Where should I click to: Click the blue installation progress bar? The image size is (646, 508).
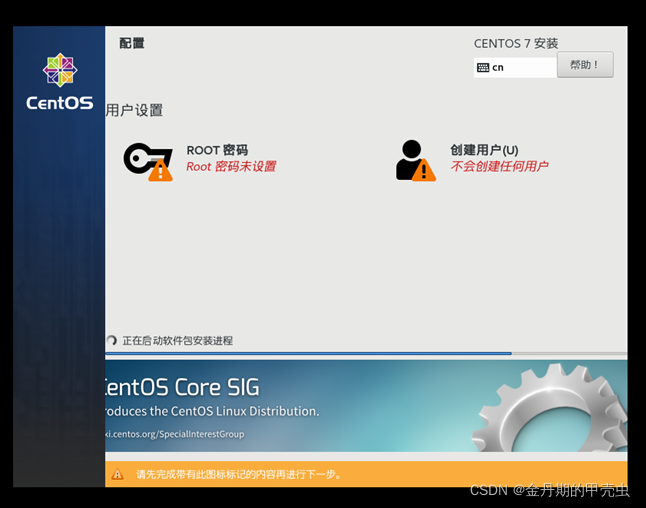(x=366, y=353)
